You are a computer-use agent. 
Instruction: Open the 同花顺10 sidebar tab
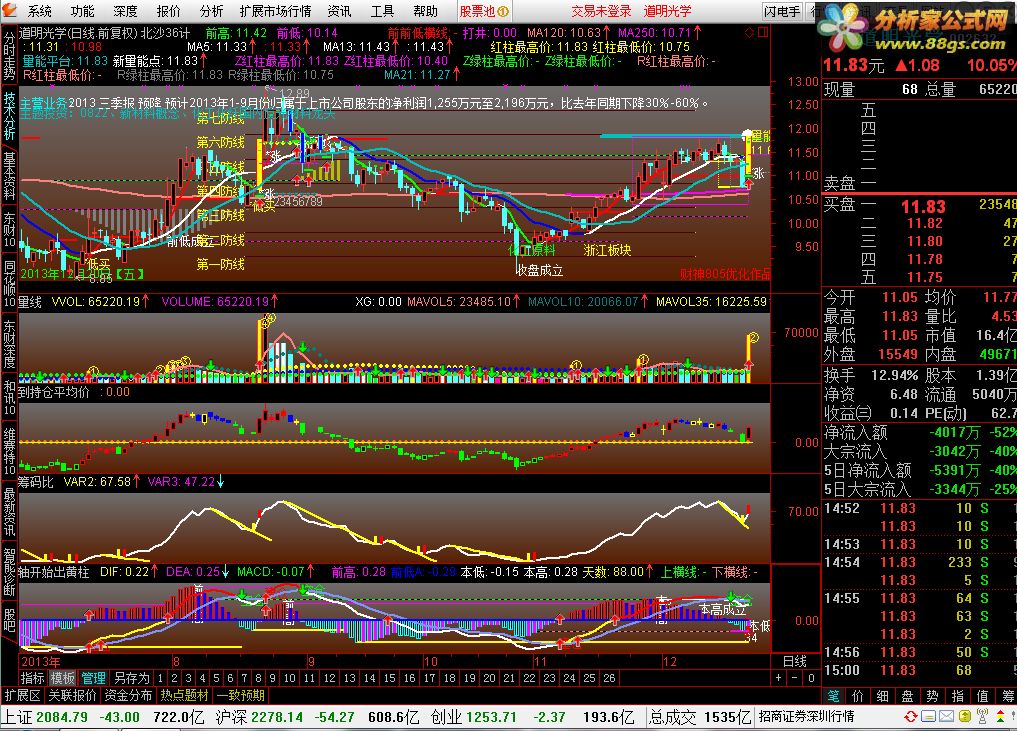pos(9,285)
